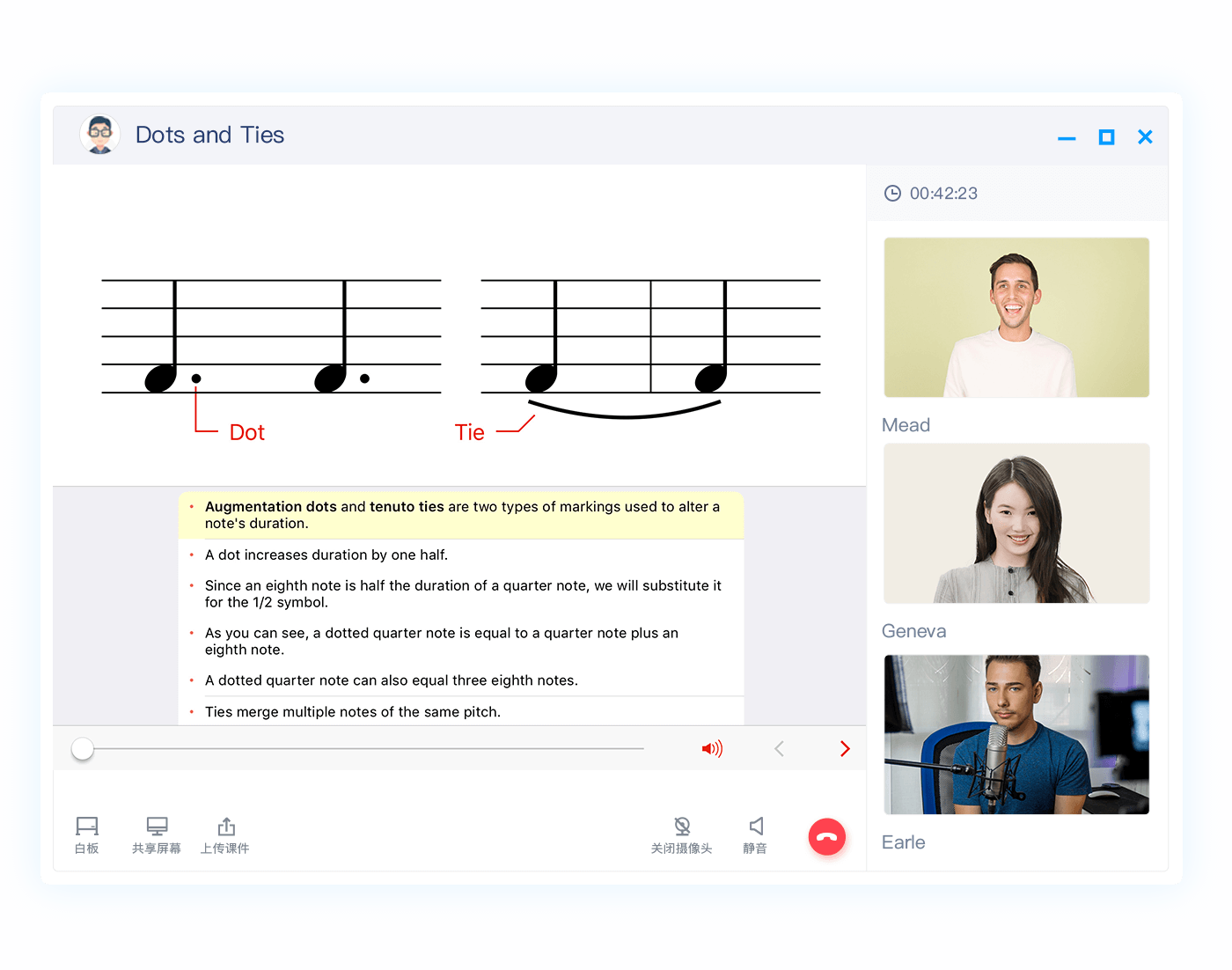Click the slide progress track line
The image size is (1232, 970).
click(370, 749)
